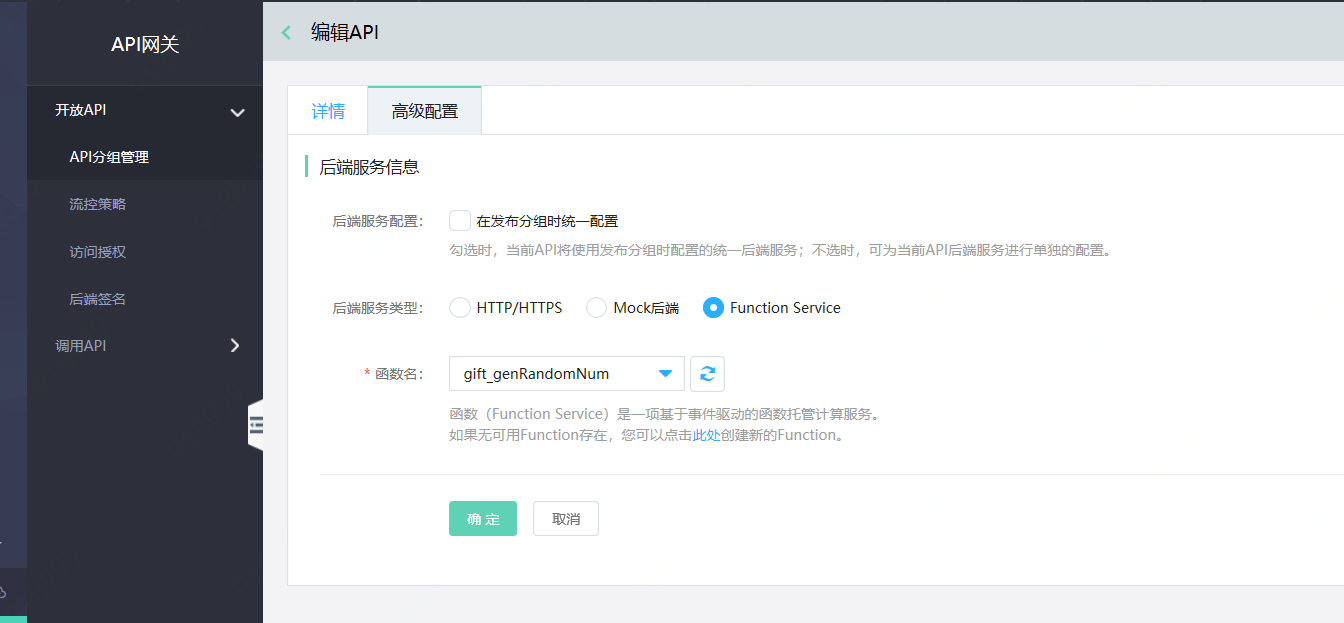Click the 确定 button to confirm
This screenshot has height=623, width=1344.
483,518
